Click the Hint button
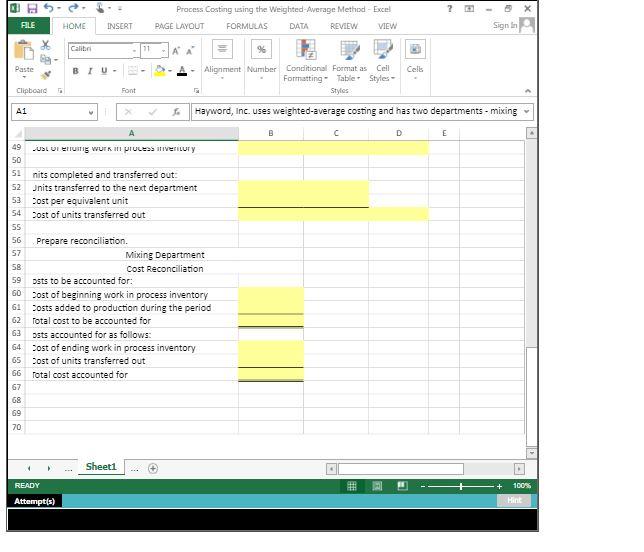The image size is (644, 552). click(514, 500)
